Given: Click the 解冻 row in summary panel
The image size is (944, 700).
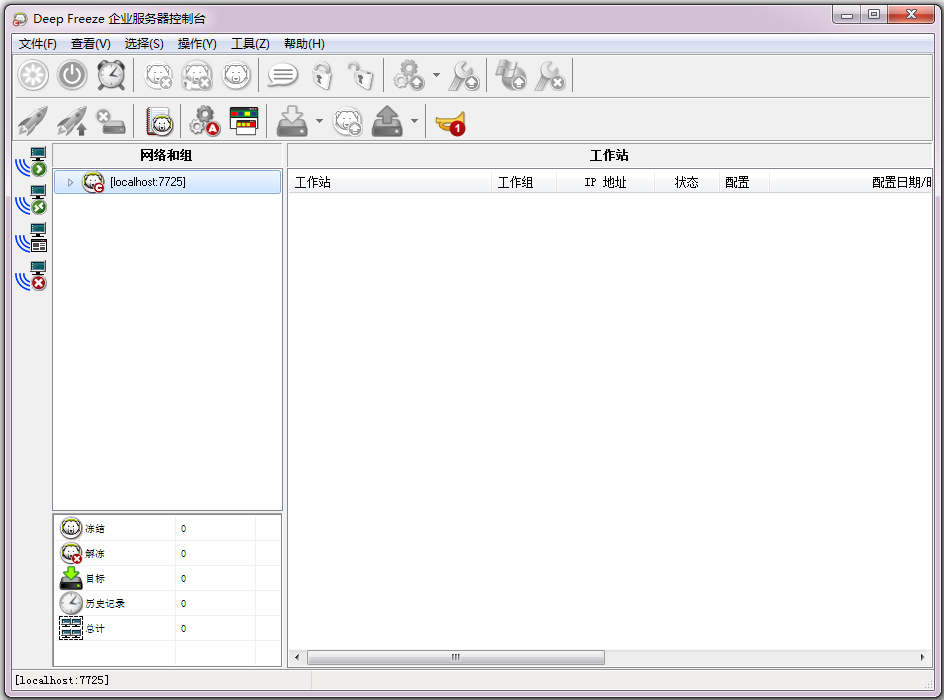Looking at the screenshot, I should [167, 553].
